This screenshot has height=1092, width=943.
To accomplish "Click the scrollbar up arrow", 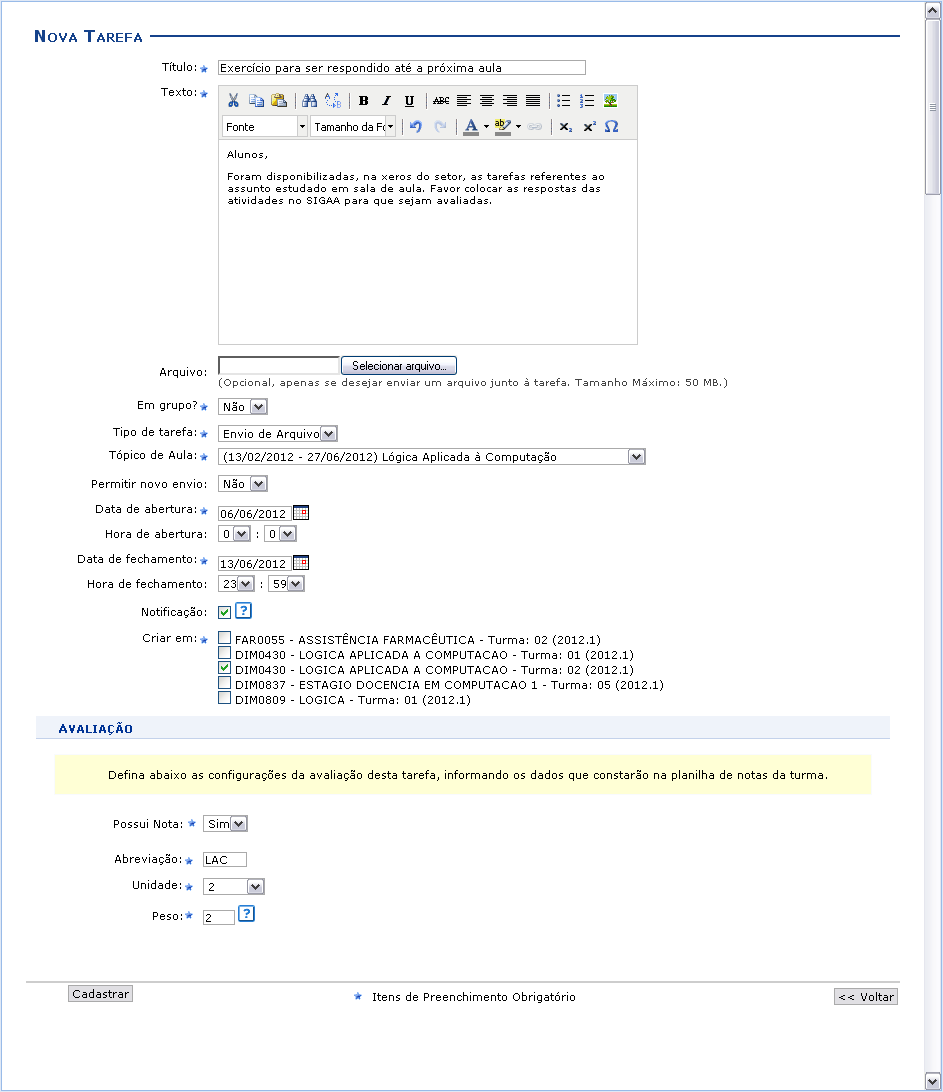I will (x=933, y=10).
